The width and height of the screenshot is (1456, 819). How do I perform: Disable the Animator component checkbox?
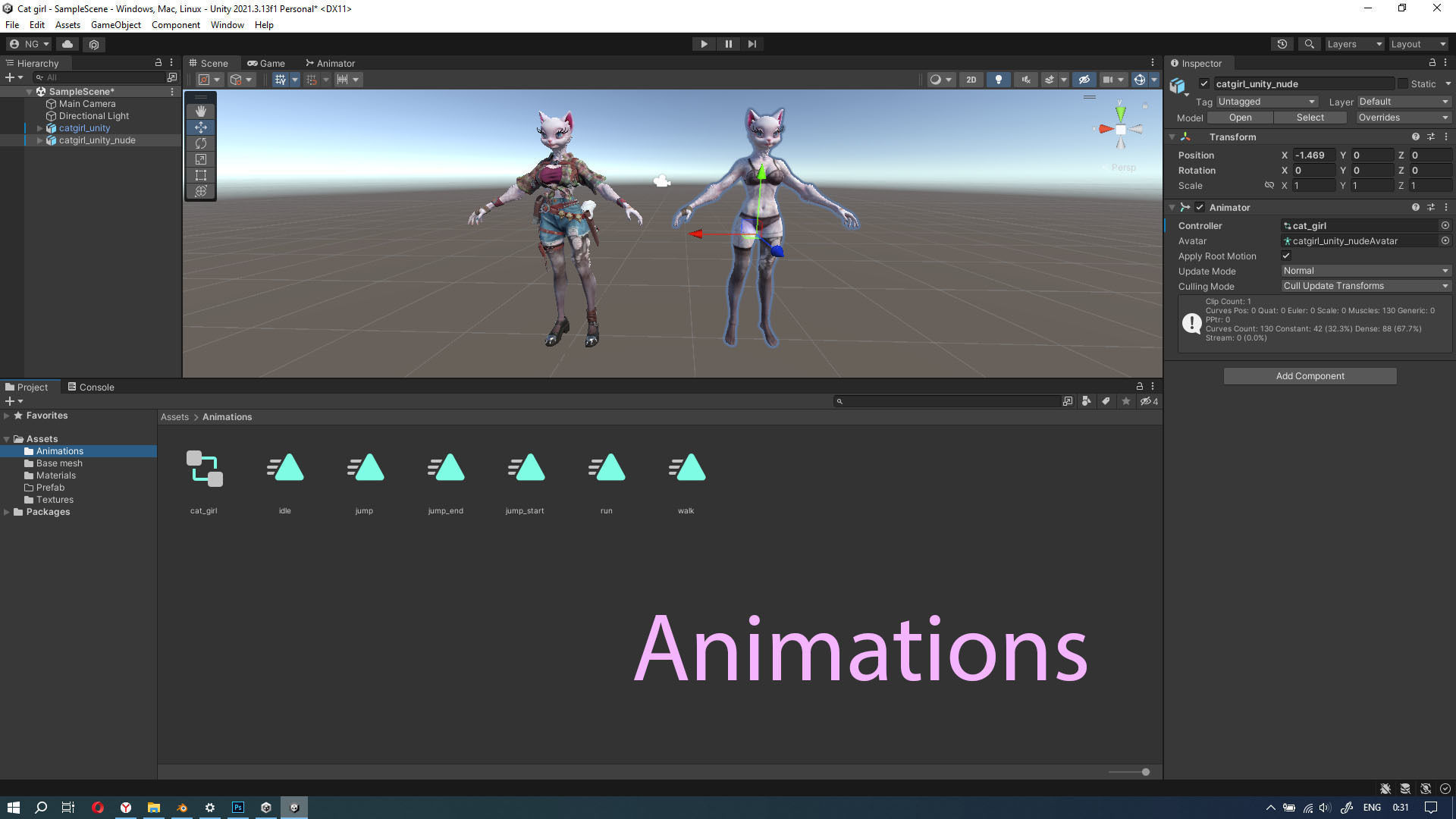1200,207
